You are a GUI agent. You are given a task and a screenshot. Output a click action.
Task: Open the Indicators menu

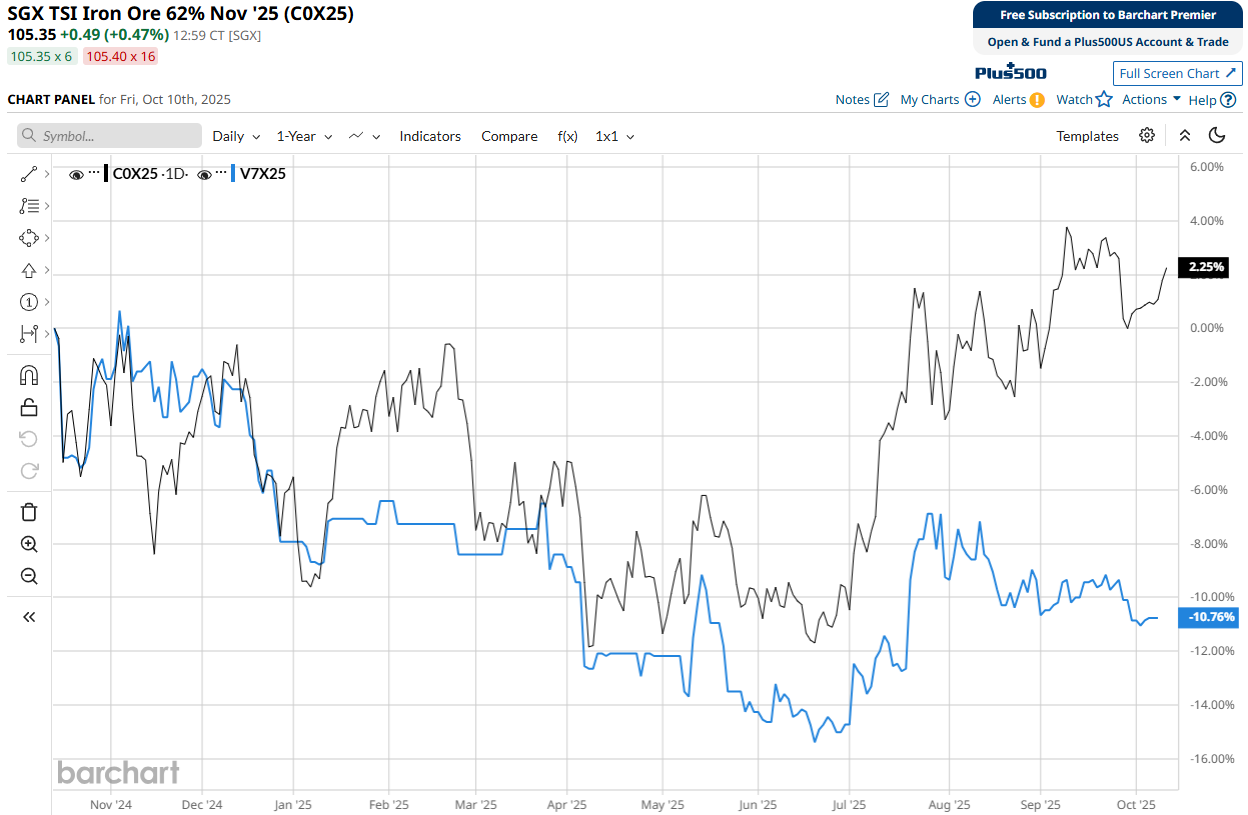430,136
